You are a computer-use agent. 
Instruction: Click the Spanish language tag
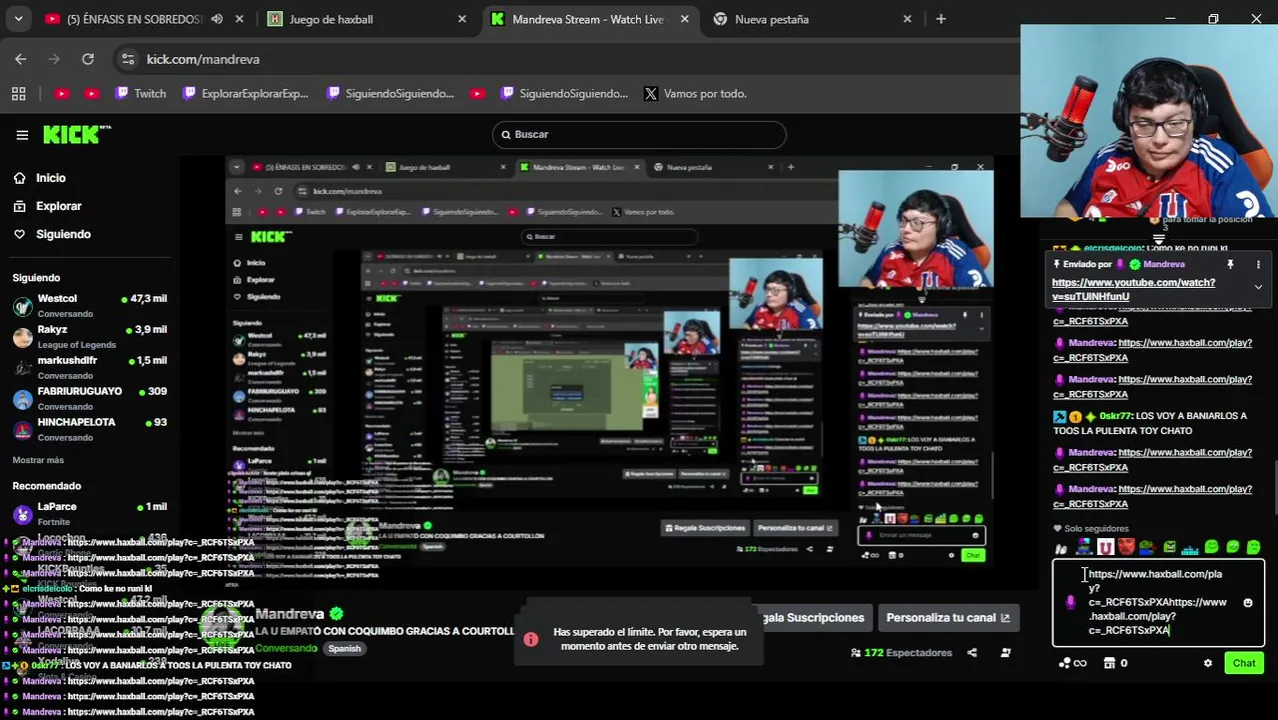pyautogui.click(x=344, y=648)
